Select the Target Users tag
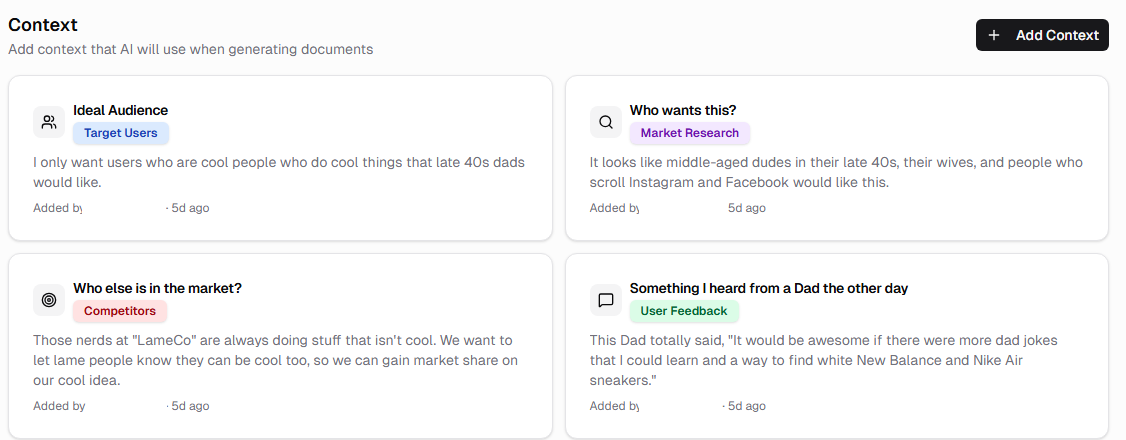 coord(121,133)
